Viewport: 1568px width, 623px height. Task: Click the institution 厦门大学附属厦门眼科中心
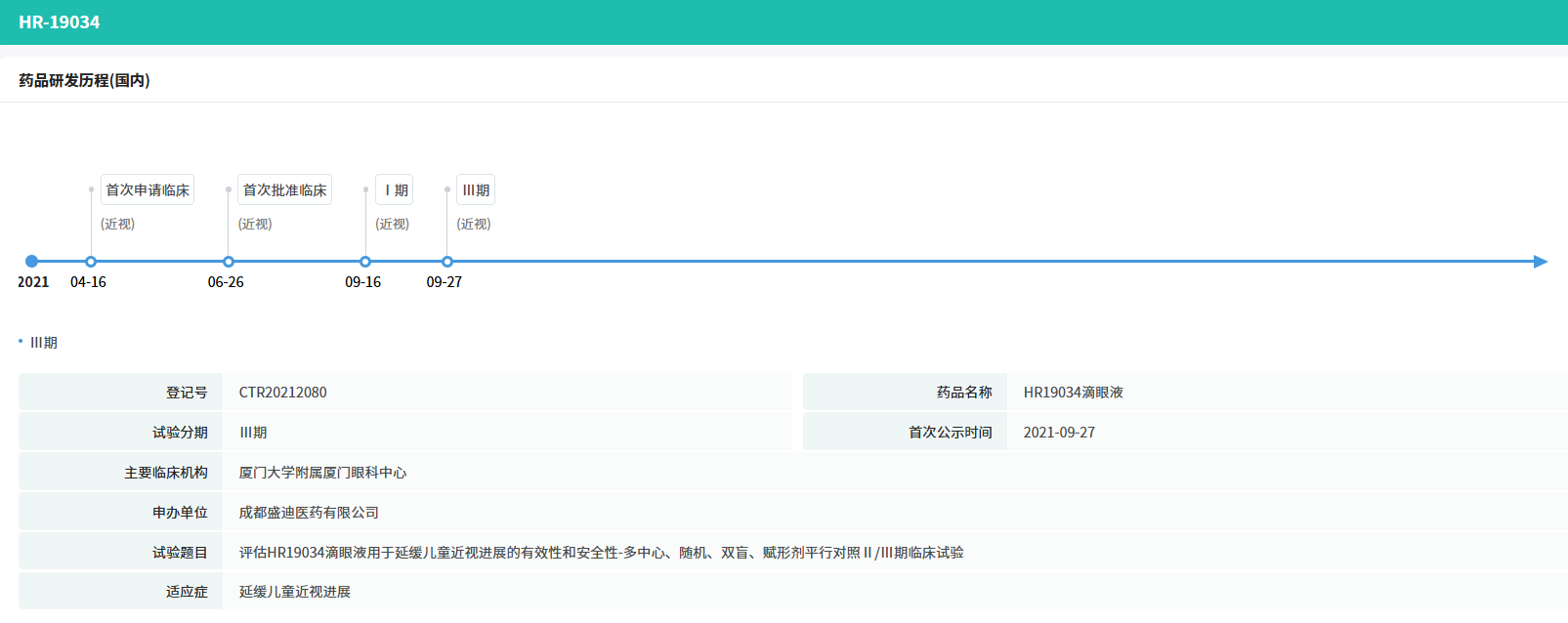[x=322, y=473]
